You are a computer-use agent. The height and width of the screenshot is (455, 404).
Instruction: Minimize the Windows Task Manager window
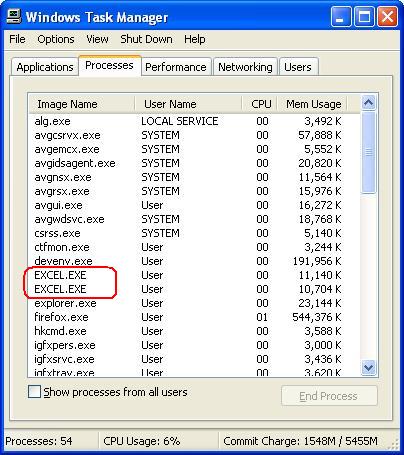(341, 16)
